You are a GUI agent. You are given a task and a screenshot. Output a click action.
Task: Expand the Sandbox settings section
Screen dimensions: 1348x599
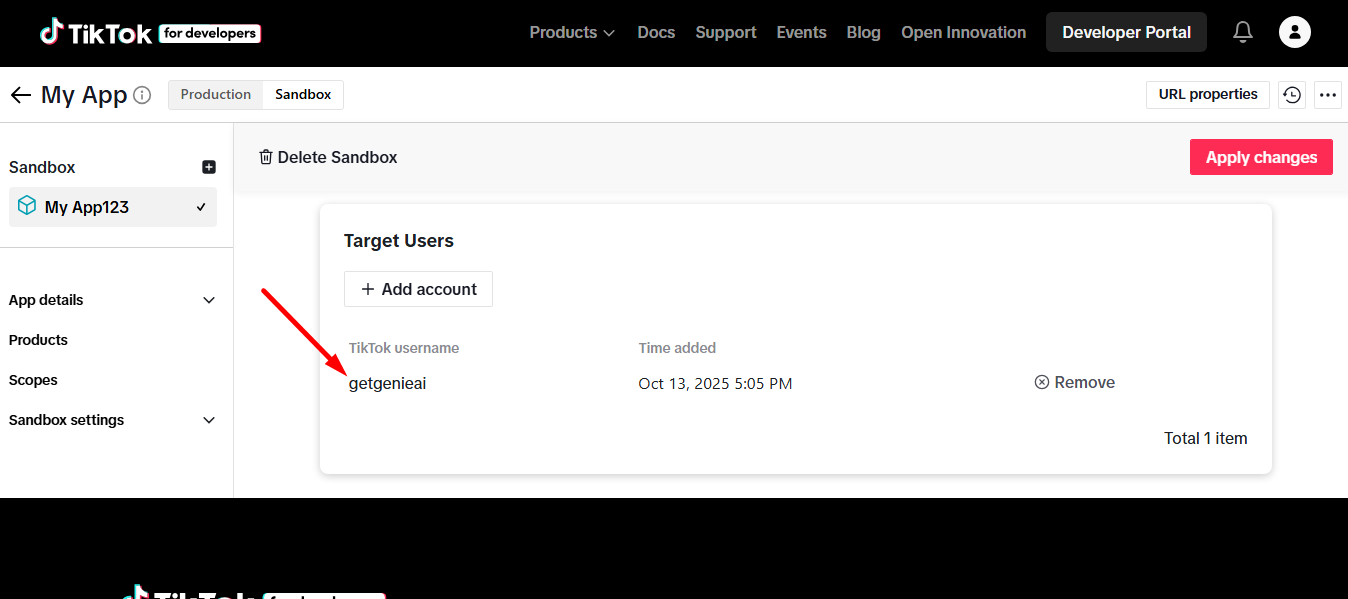(x=112, y=420)
